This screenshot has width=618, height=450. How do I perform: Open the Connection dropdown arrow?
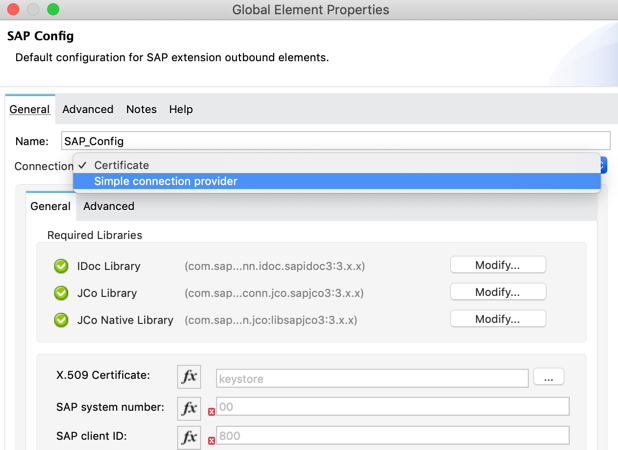603,165
